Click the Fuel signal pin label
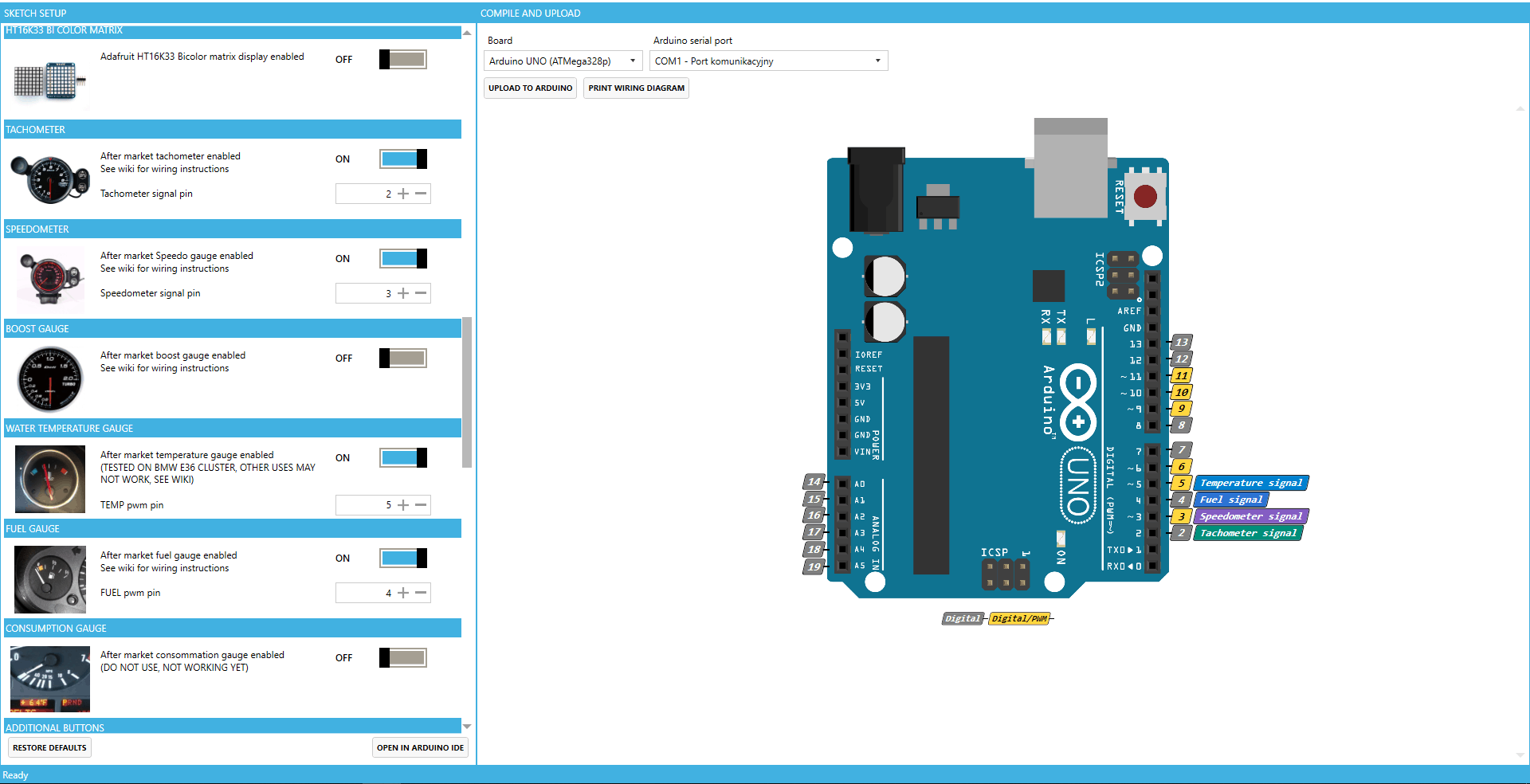The height and width of the screenshot is (784, 1530). [x=1231, y=500]
